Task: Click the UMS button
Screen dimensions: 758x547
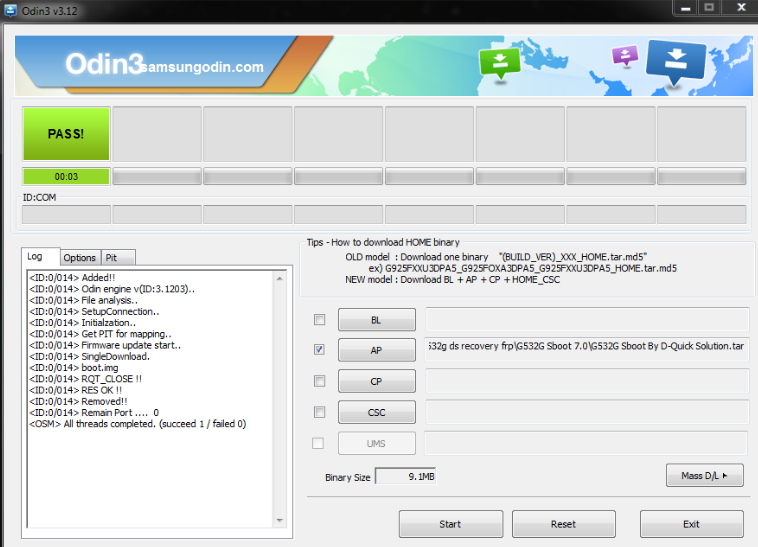Action: (x=377, y=443)
